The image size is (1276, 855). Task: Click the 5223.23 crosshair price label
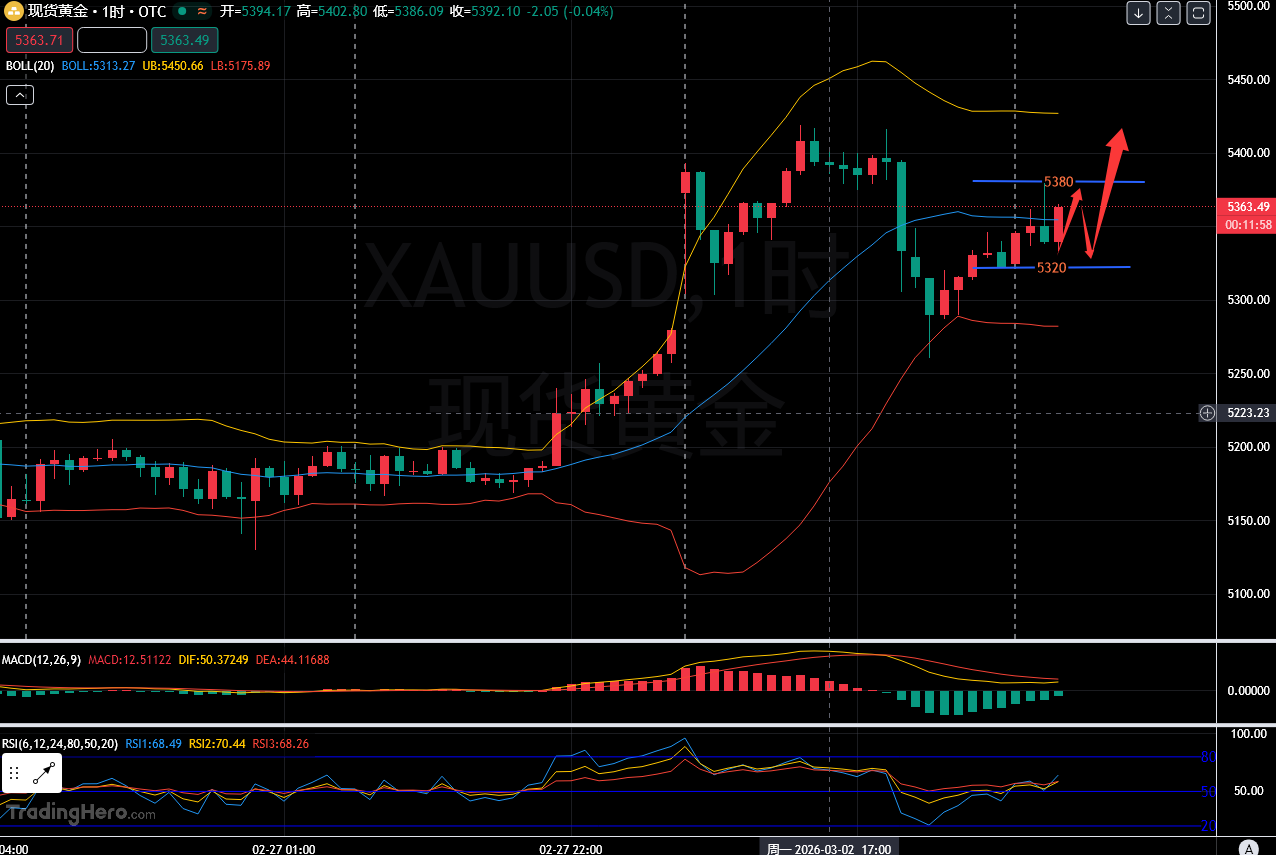[1248, 413]
